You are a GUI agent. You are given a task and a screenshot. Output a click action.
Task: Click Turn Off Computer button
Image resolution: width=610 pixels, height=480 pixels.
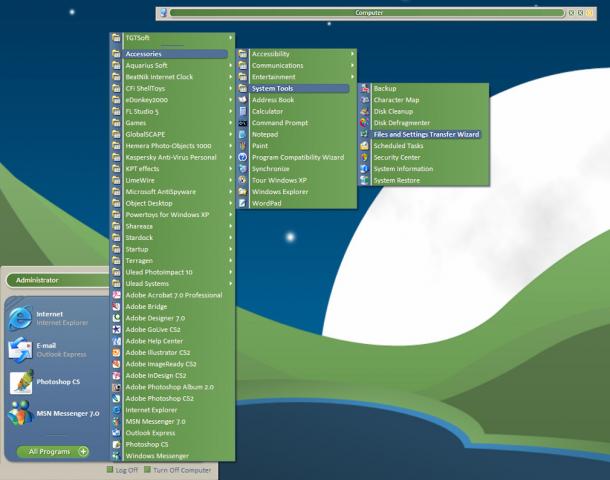coord(178,470)
